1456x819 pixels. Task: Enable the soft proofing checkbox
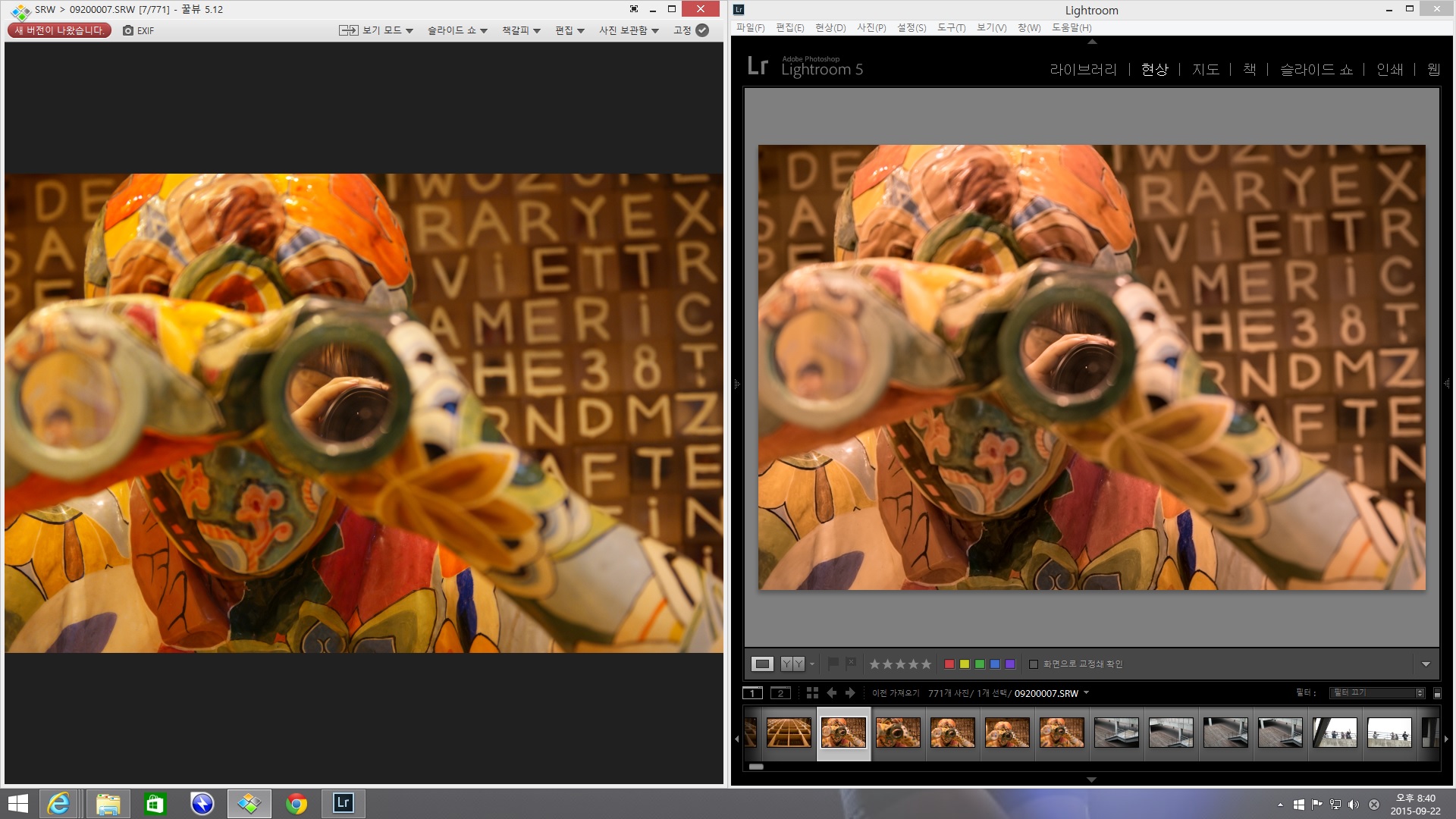[1033, 664]
